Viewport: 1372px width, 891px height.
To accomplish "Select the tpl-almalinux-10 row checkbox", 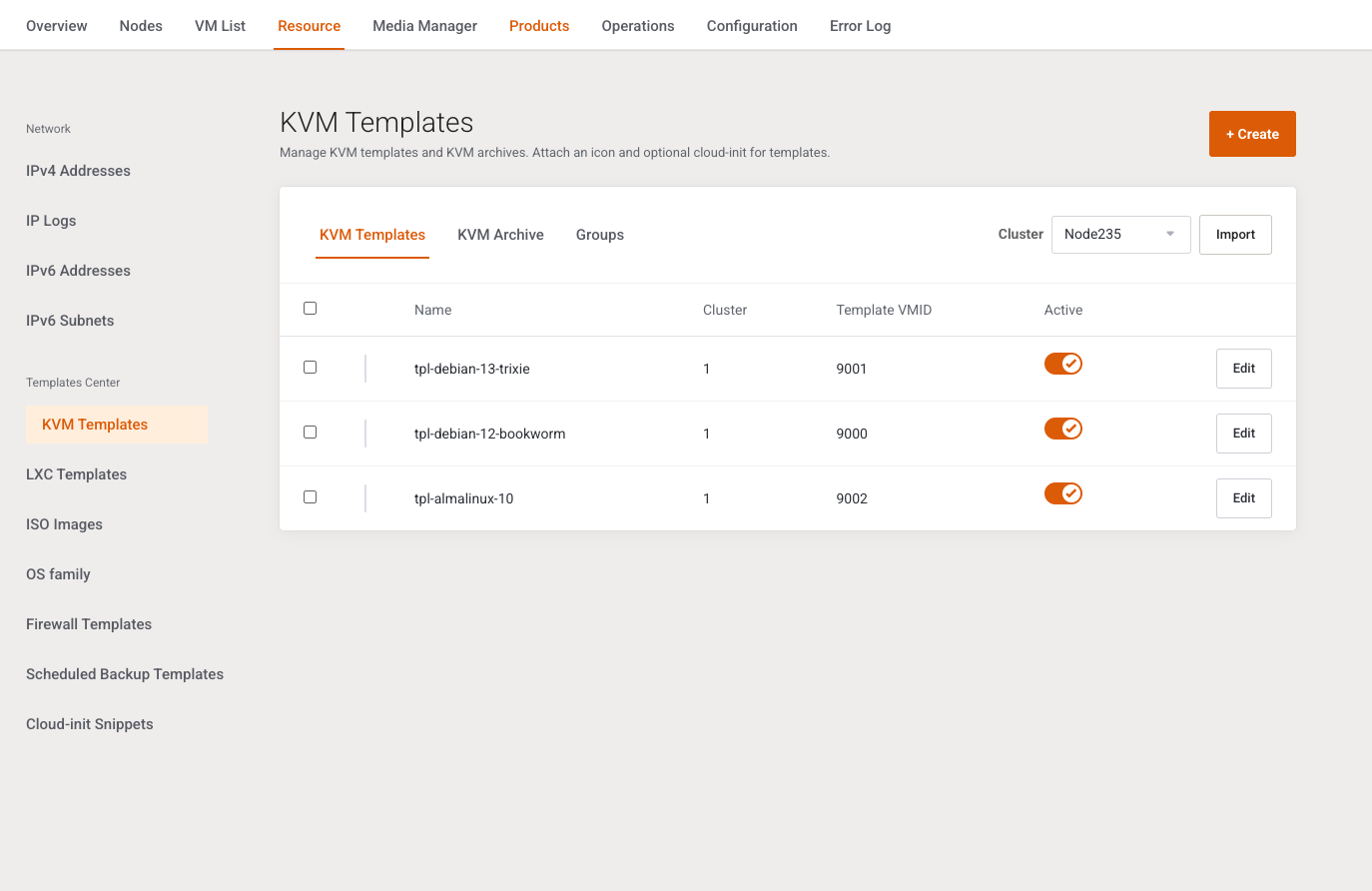I will tap(310, 497).
